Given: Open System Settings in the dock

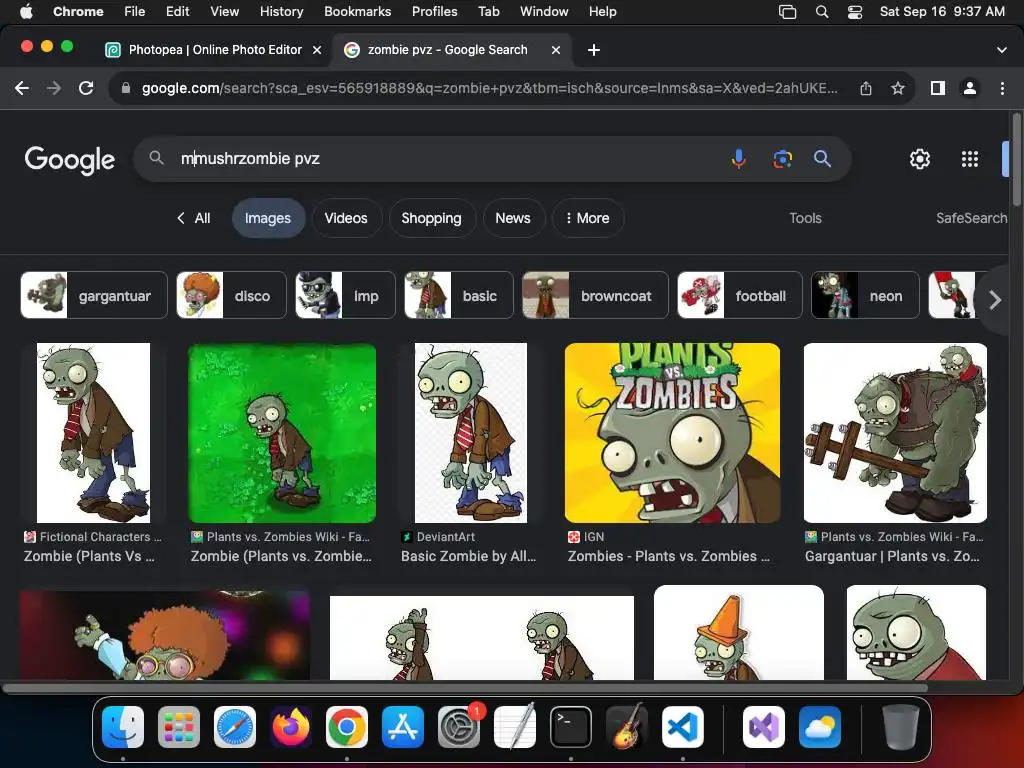Looking at the screenshot, I should pyautogui.click(x=459, y=727).
